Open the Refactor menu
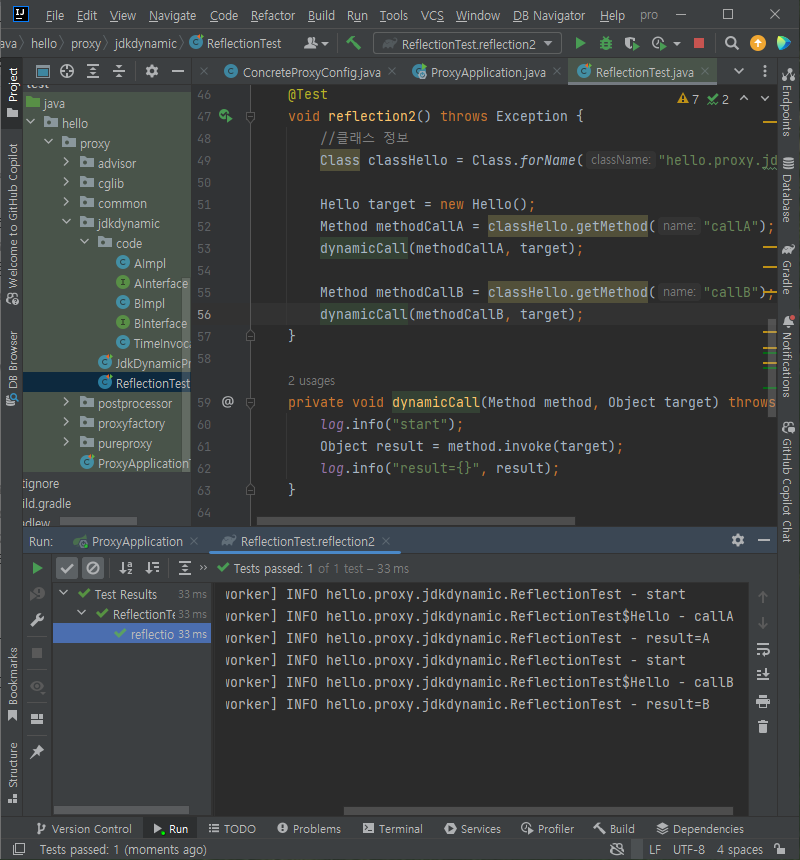 (x=273, y=16)
